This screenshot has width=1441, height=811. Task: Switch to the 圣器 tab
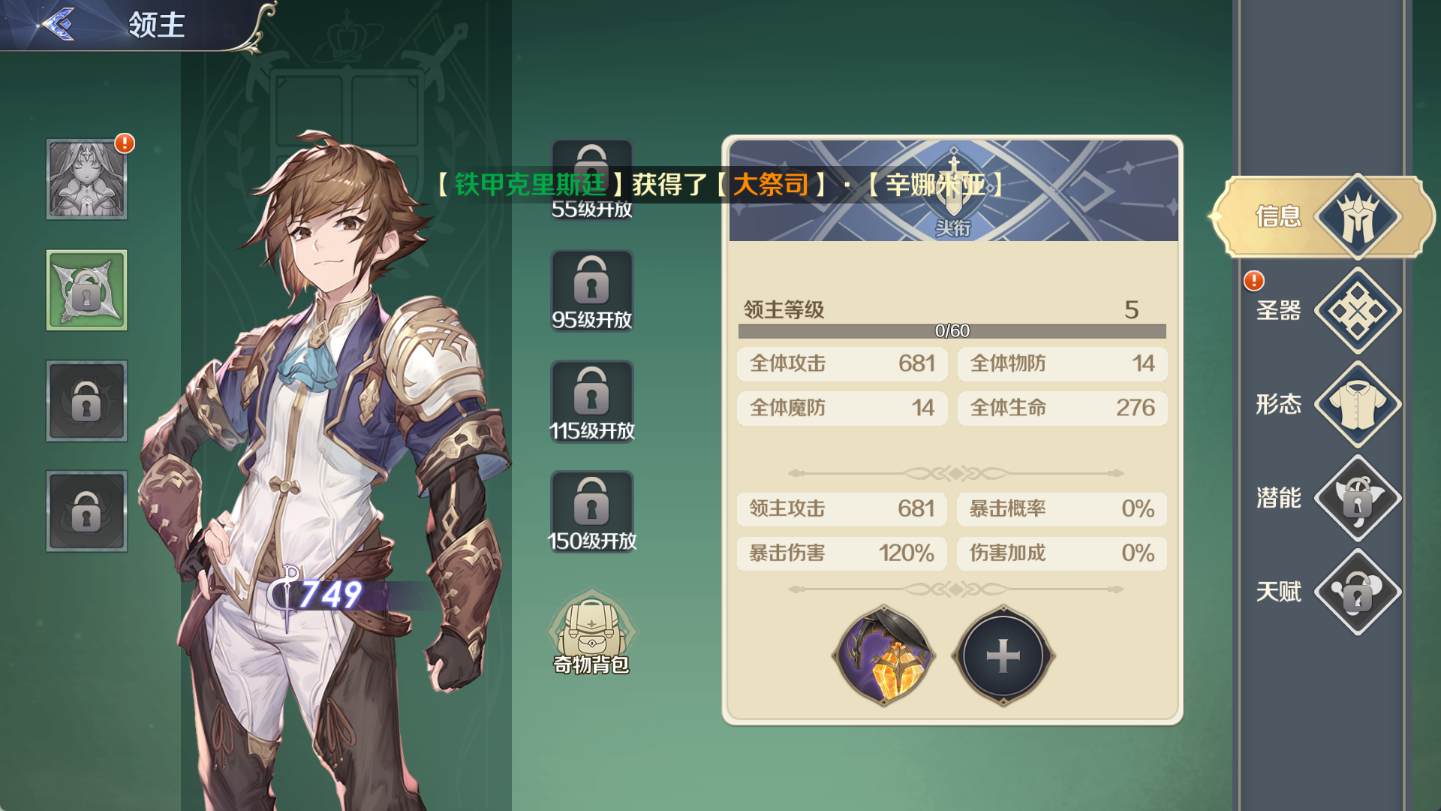coord(1320,310)
